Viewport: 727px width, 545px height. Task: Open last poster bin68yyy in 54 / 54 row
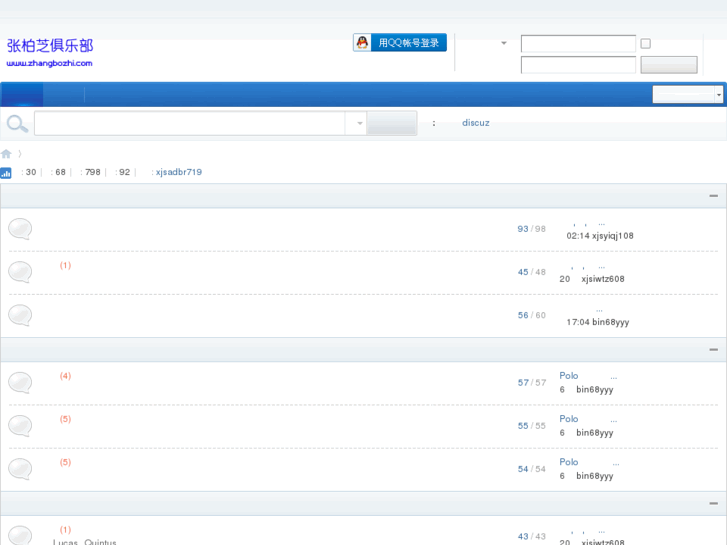coord(595,476)
